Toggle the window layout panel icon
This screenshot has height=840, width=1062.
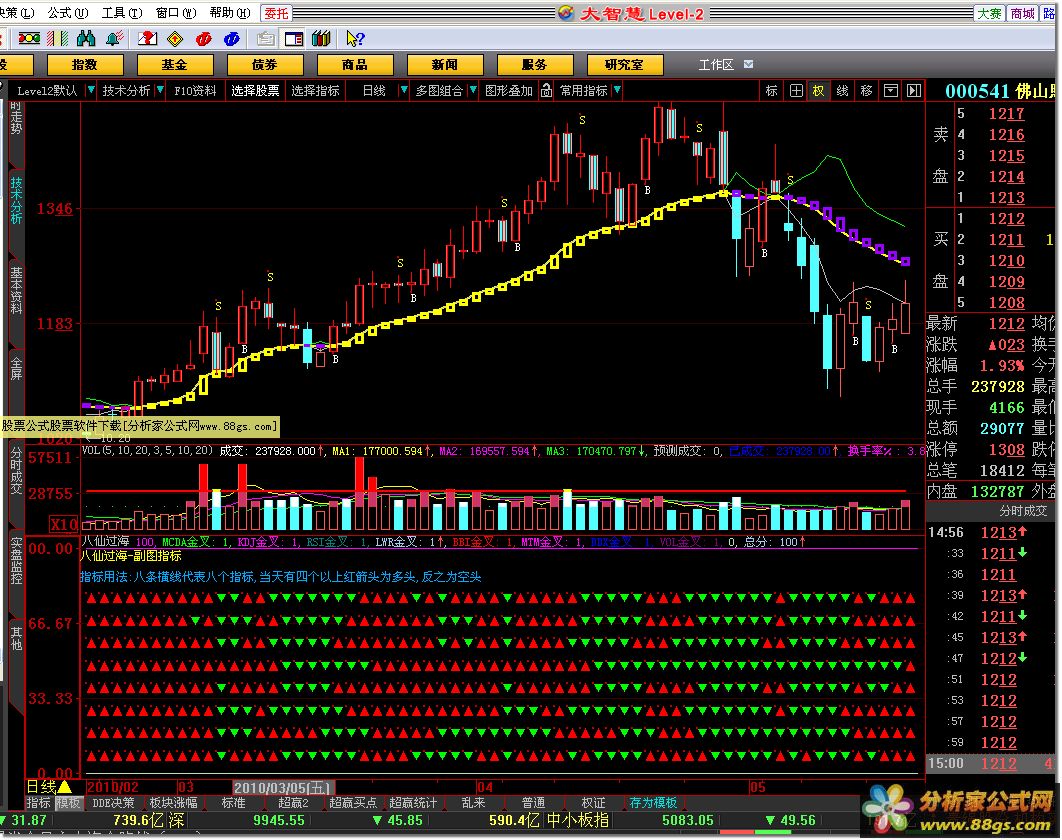pyautogui.click(x=294, y=39)
